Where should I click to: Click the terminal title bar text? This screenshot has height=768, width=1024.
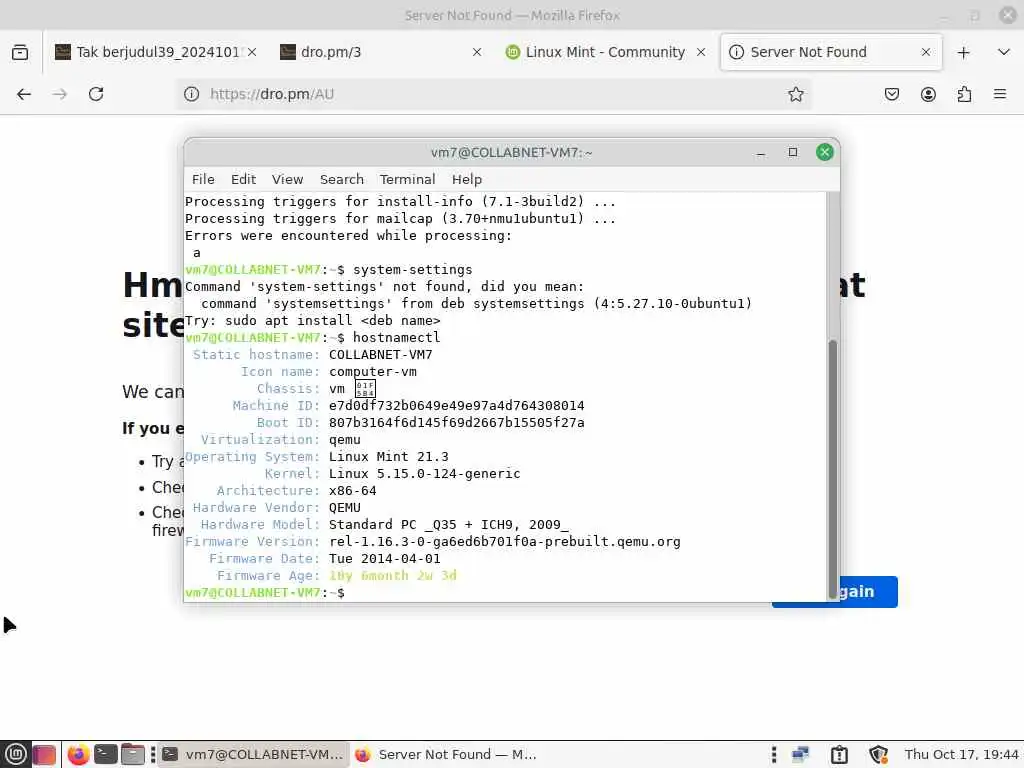(511, 152)
